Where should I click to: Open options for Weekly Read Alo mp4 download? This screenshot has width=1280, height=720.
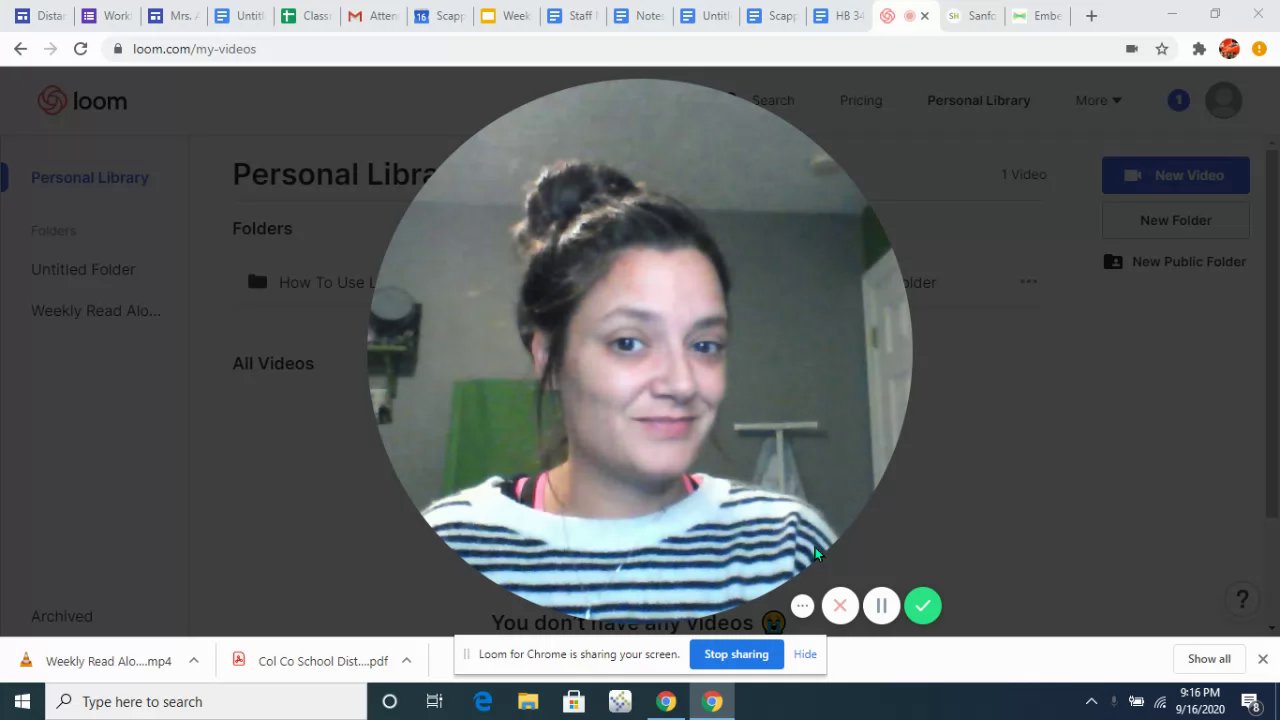point(194,660)
